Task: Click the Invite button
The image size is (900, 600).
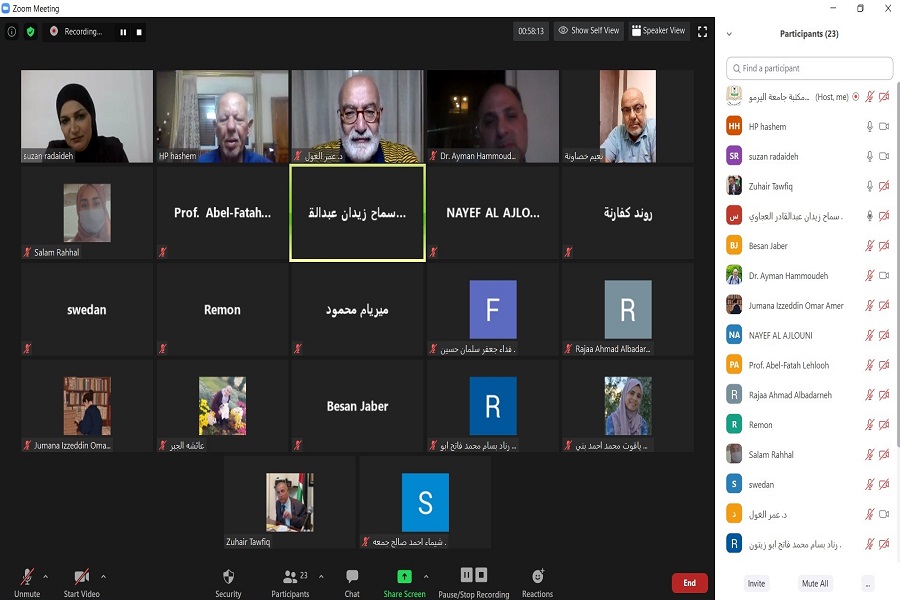Action: click(756, 583)
